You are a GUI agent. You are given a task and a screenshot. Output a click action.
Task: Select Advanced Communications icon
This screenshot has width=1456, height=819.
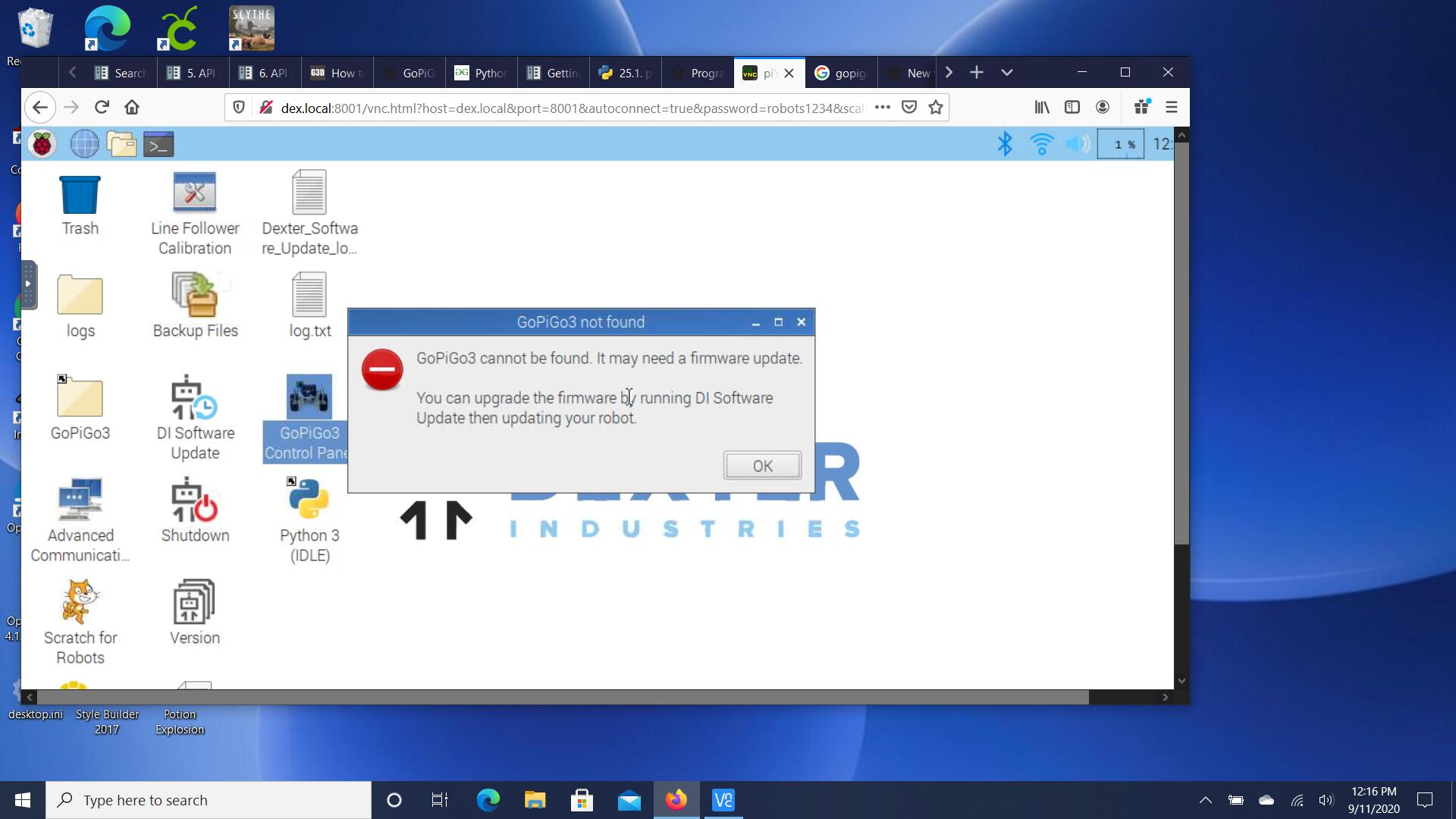pyautogui.click(x=80, y=522)
